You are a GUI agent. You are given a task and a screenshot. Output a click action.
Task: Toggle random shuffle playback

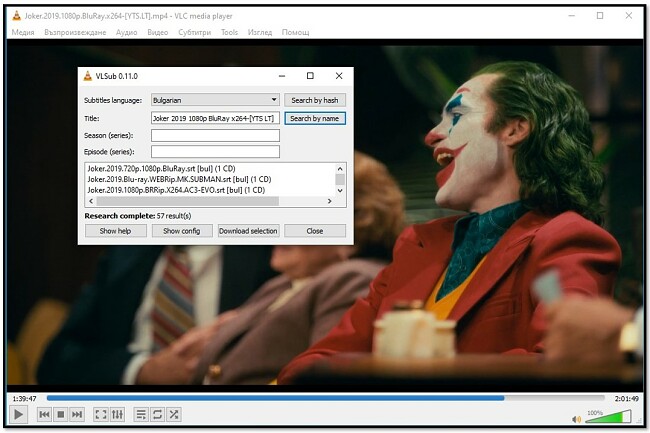coord(174,414)
